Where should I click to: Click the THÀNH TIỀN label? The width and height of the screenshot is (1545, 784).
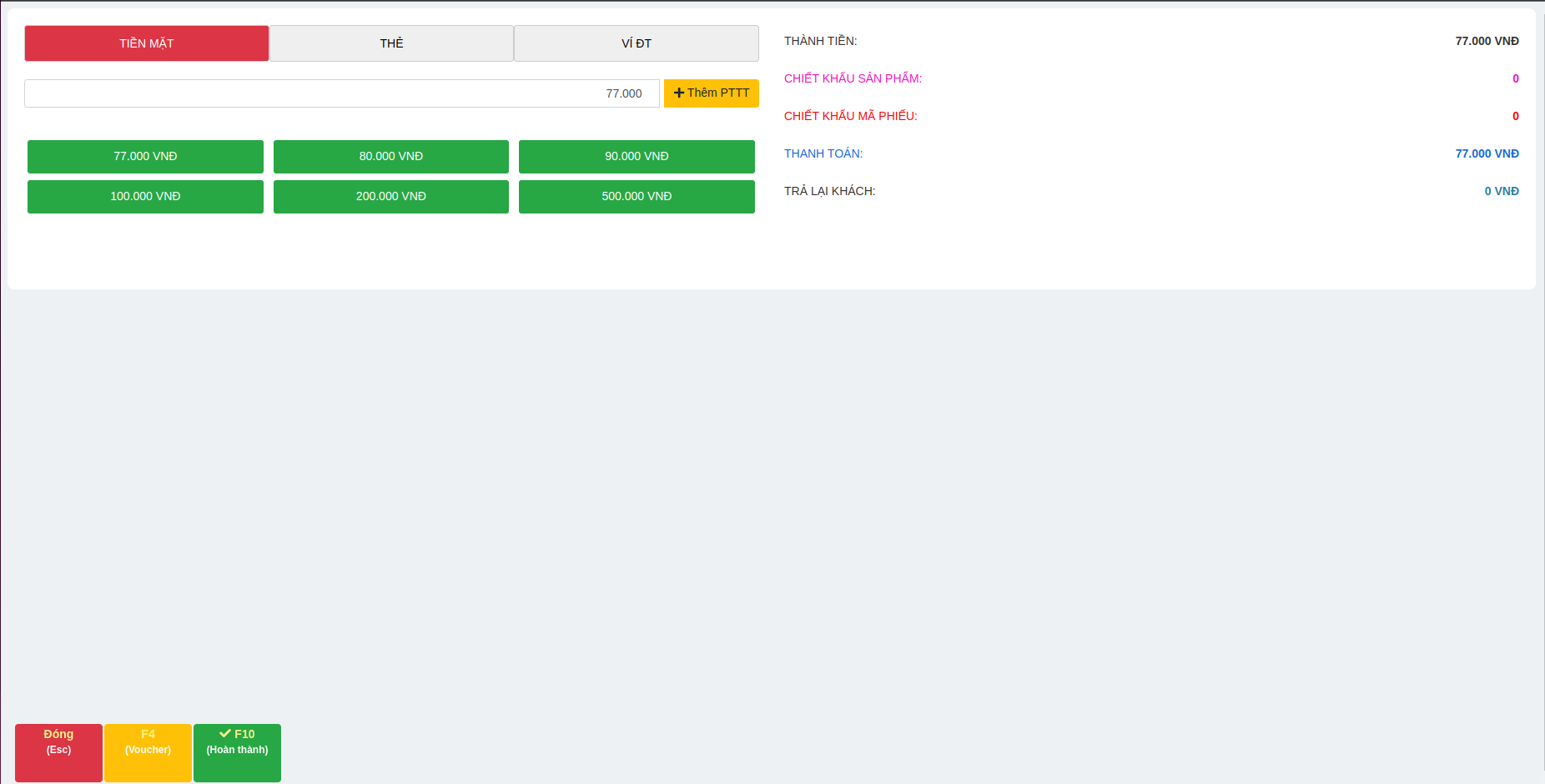click(x=820, y=41)
